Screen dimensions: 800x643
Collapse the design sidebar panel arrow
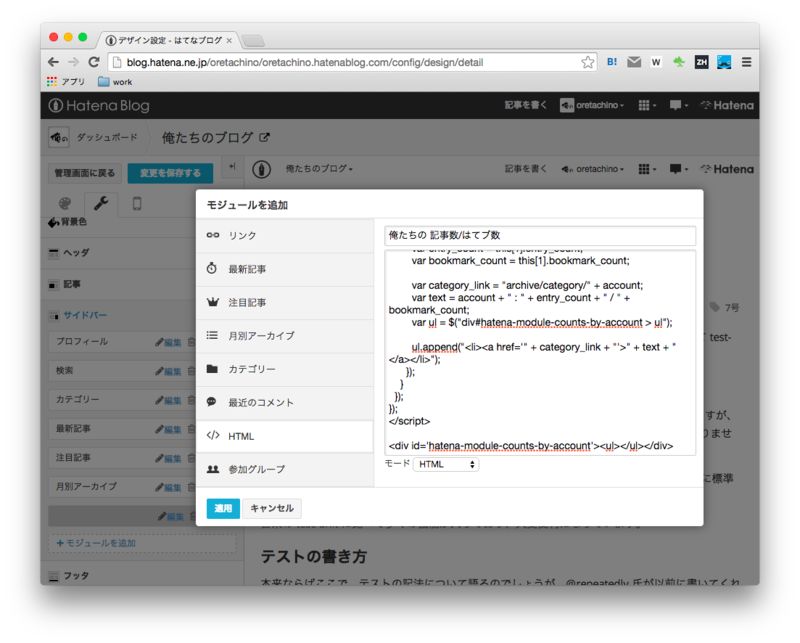(x=233, y=167)
